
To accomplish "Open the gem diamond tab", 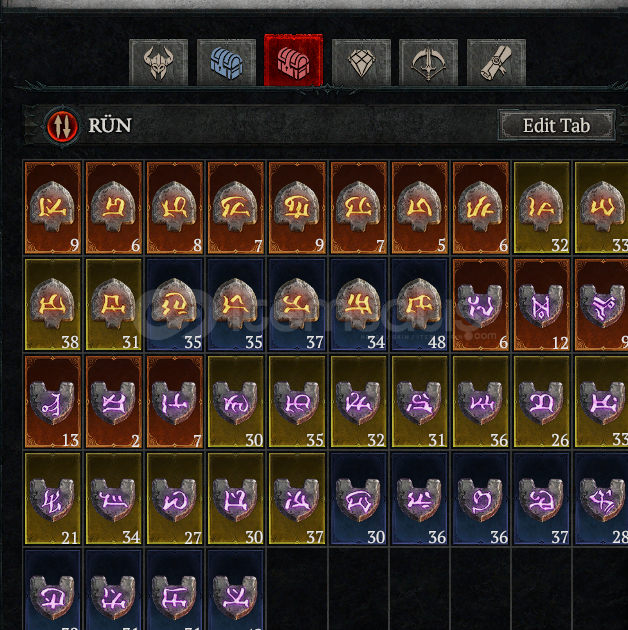I will (361, 63).
